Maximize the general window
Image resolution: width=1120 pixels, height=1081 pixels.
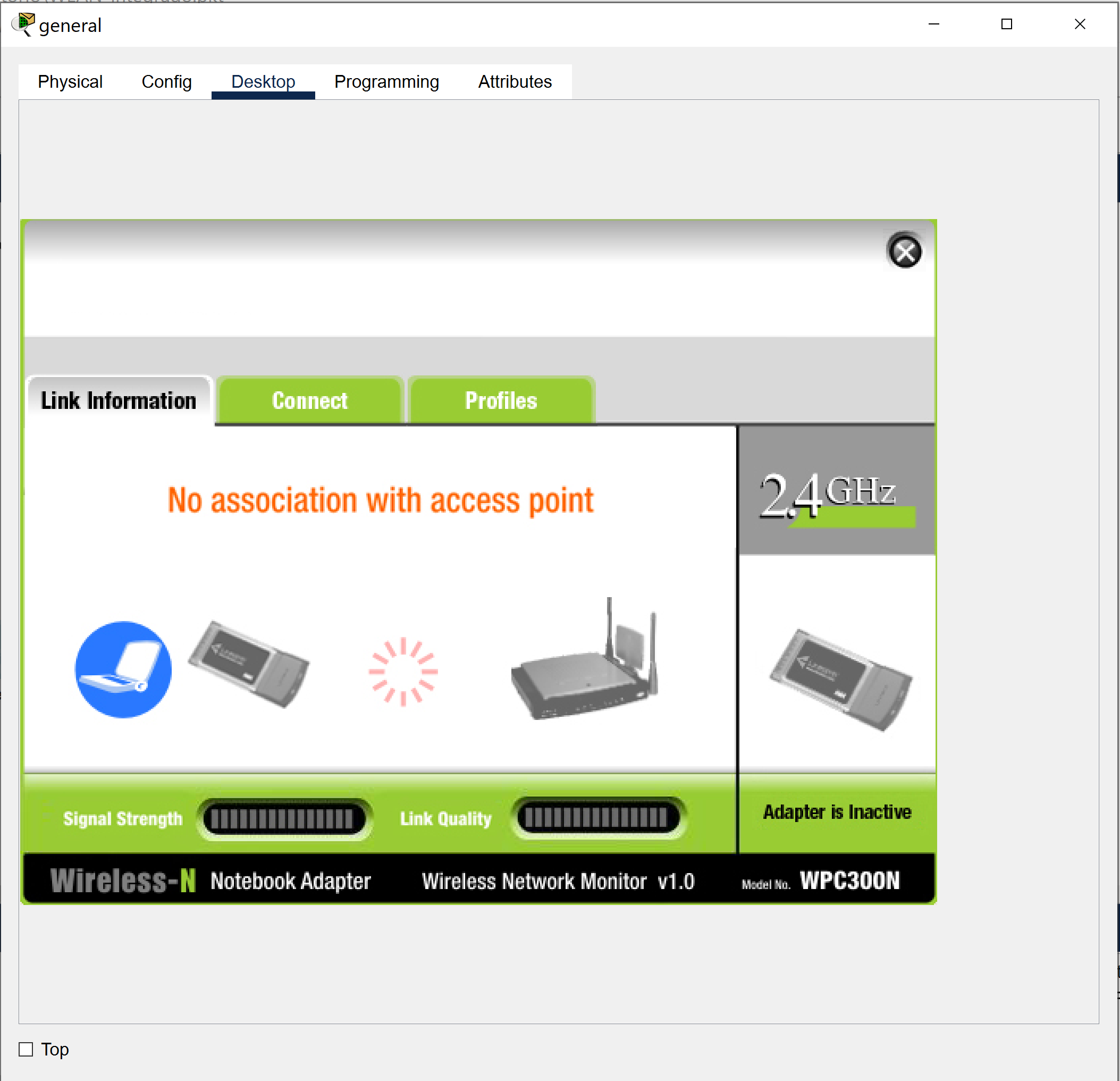click(1006, 24)
